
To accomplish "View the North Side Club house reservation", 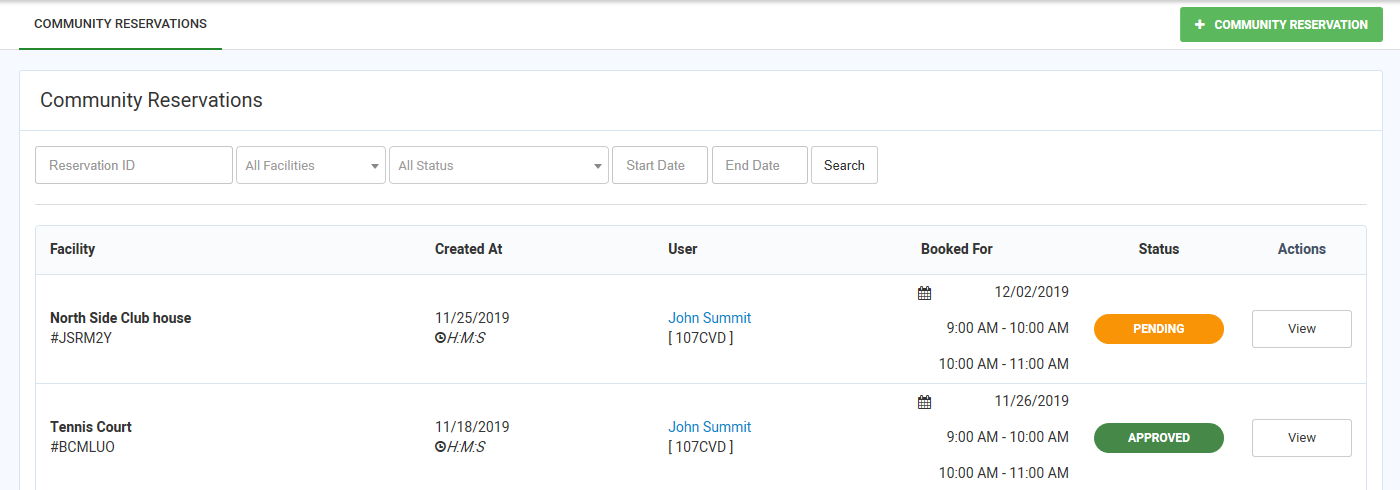I will [1301, 329].
